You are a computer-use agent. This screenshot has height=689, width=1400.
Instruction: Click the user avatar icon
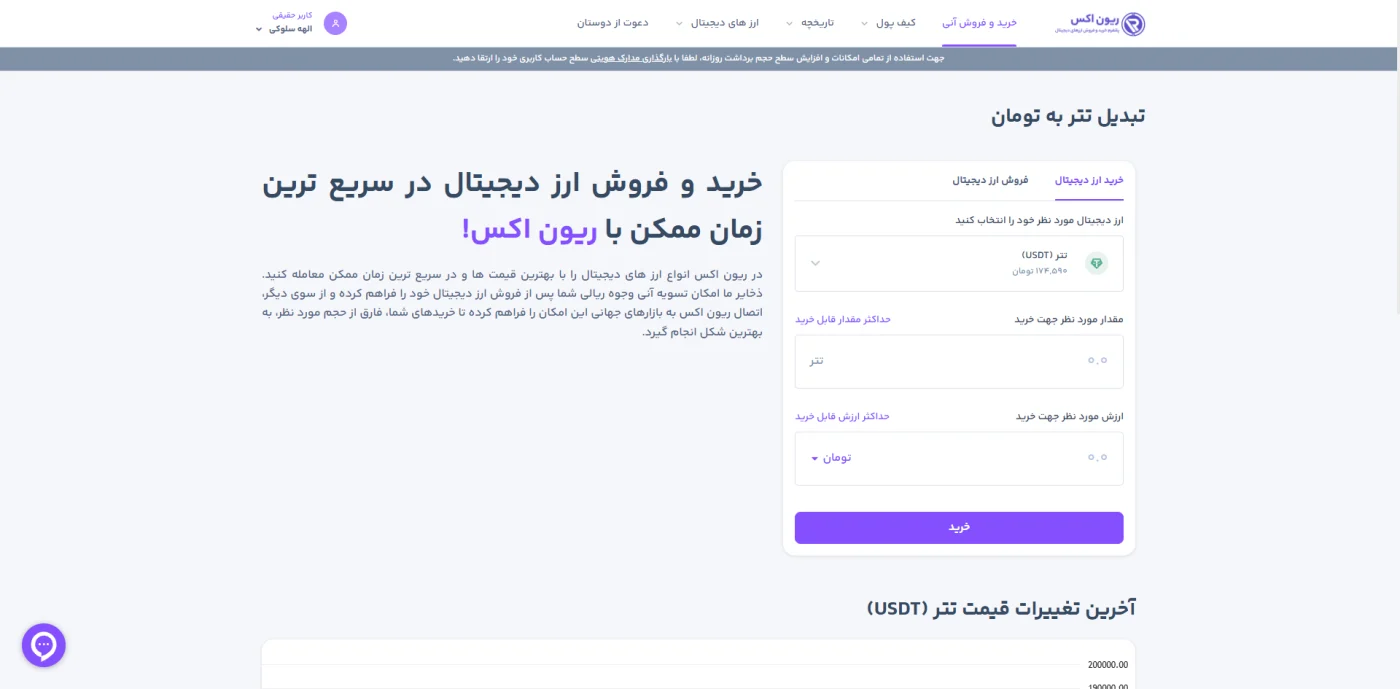pyautogui.click(x=336, y=23)
